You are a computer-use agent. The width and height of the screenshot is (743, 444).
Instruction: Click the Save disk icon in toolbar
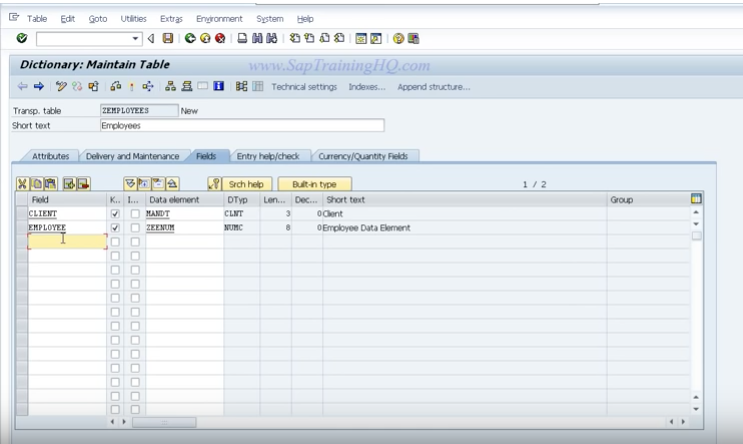coord(166,38)
